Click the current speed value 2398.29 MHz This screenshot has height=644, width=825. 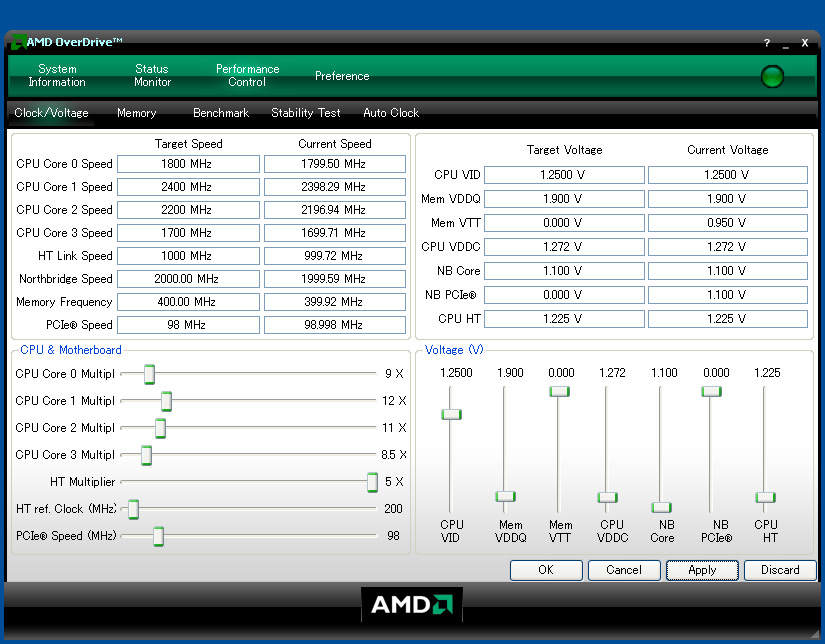pyautogui.click(x=335, y=187)
